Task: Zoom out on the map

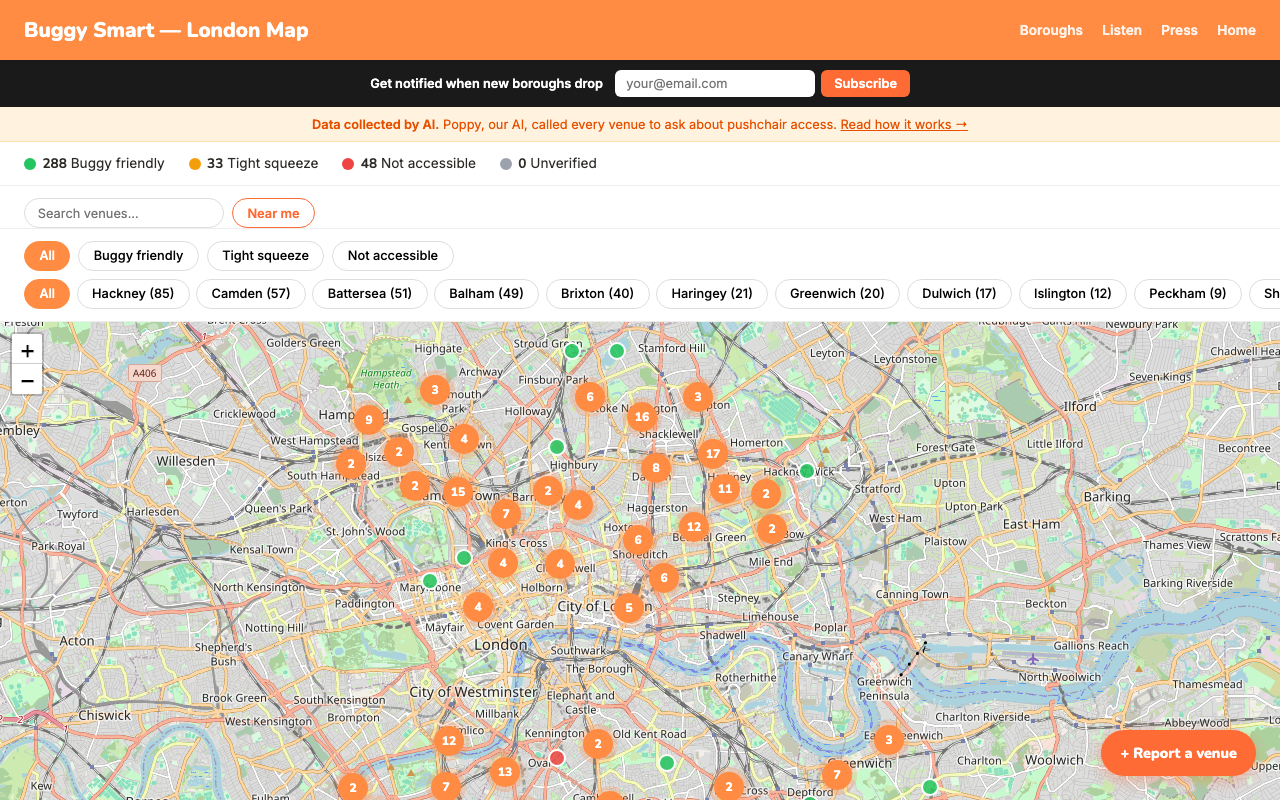Action: 27,381
